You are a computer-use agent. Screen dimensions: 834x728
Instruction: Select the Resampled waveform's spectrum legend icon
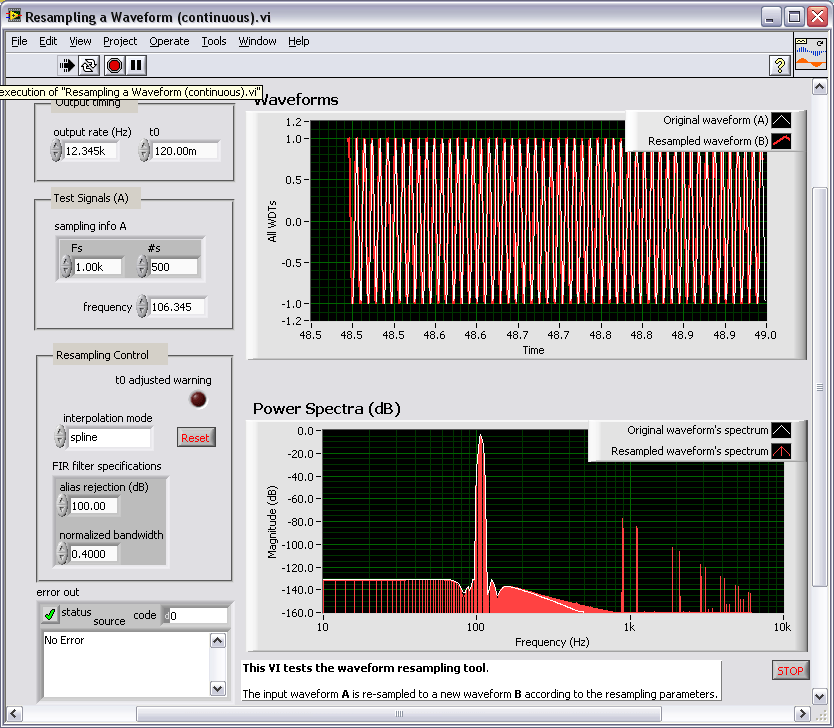781,450
